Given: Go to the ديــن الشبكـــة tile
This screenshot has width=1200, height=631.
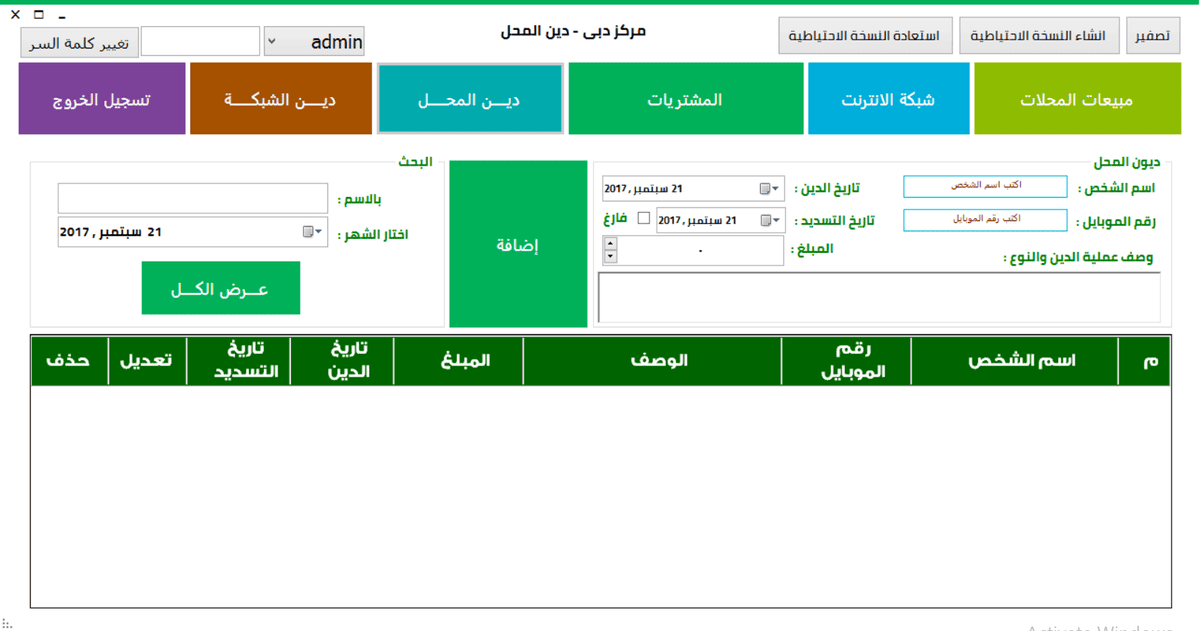Looking at the screenshot, I should pos(280,99).
